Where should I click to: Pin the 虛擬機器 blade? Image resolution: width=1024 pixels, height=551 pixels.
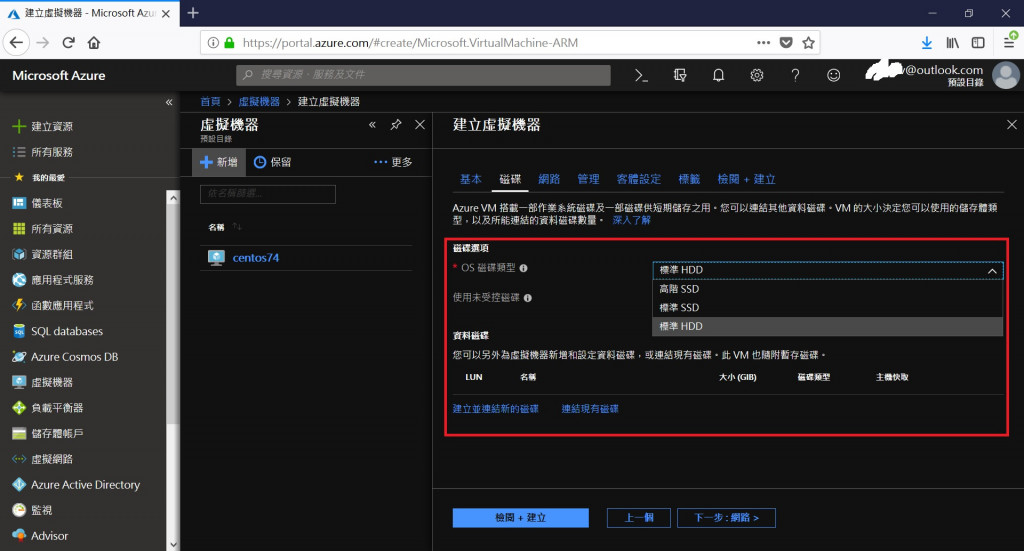coord(396,125)
